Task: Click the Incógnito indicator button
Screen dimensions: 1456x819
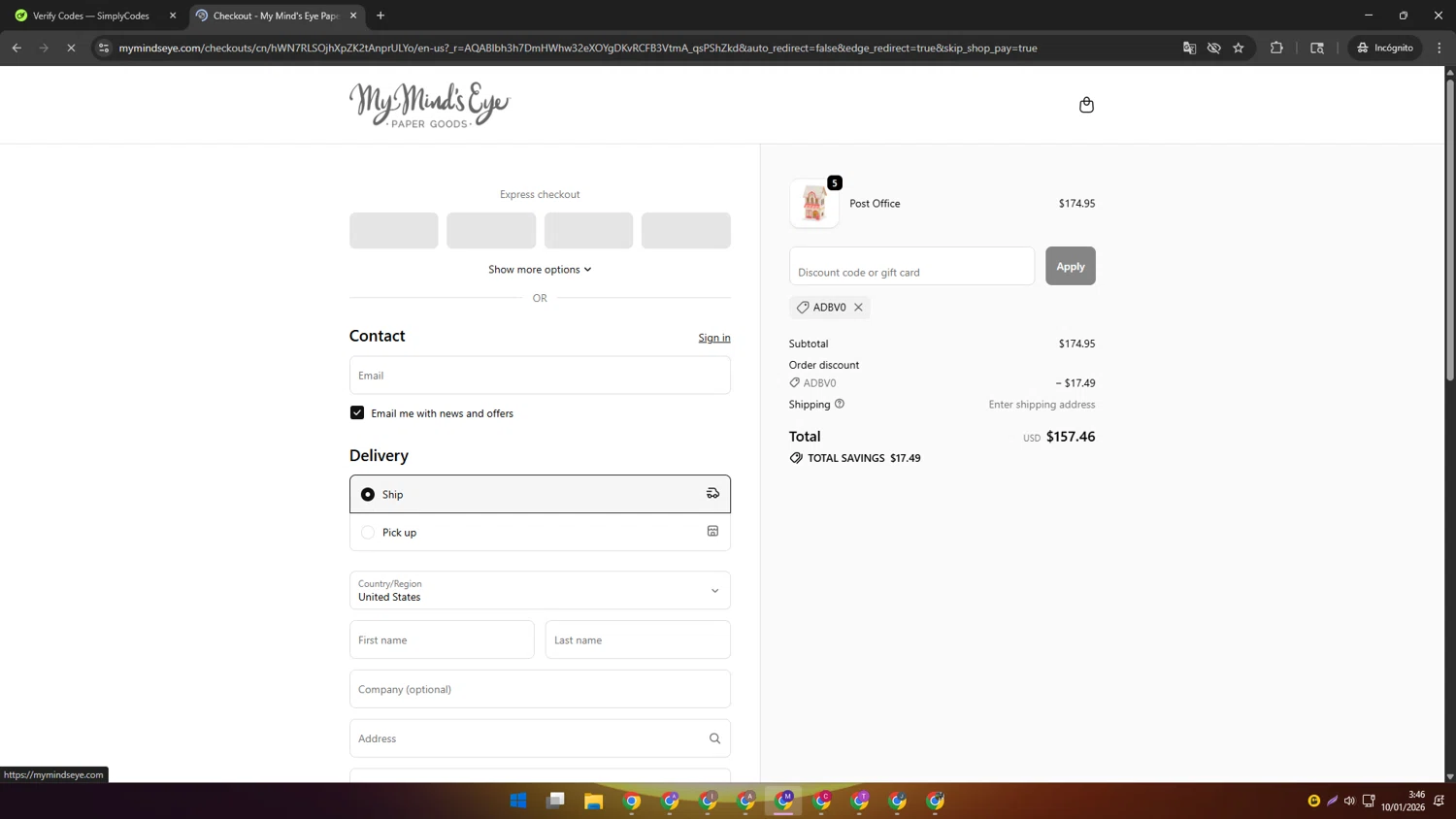Action: pyautogui.click(x=1385, y=48)
